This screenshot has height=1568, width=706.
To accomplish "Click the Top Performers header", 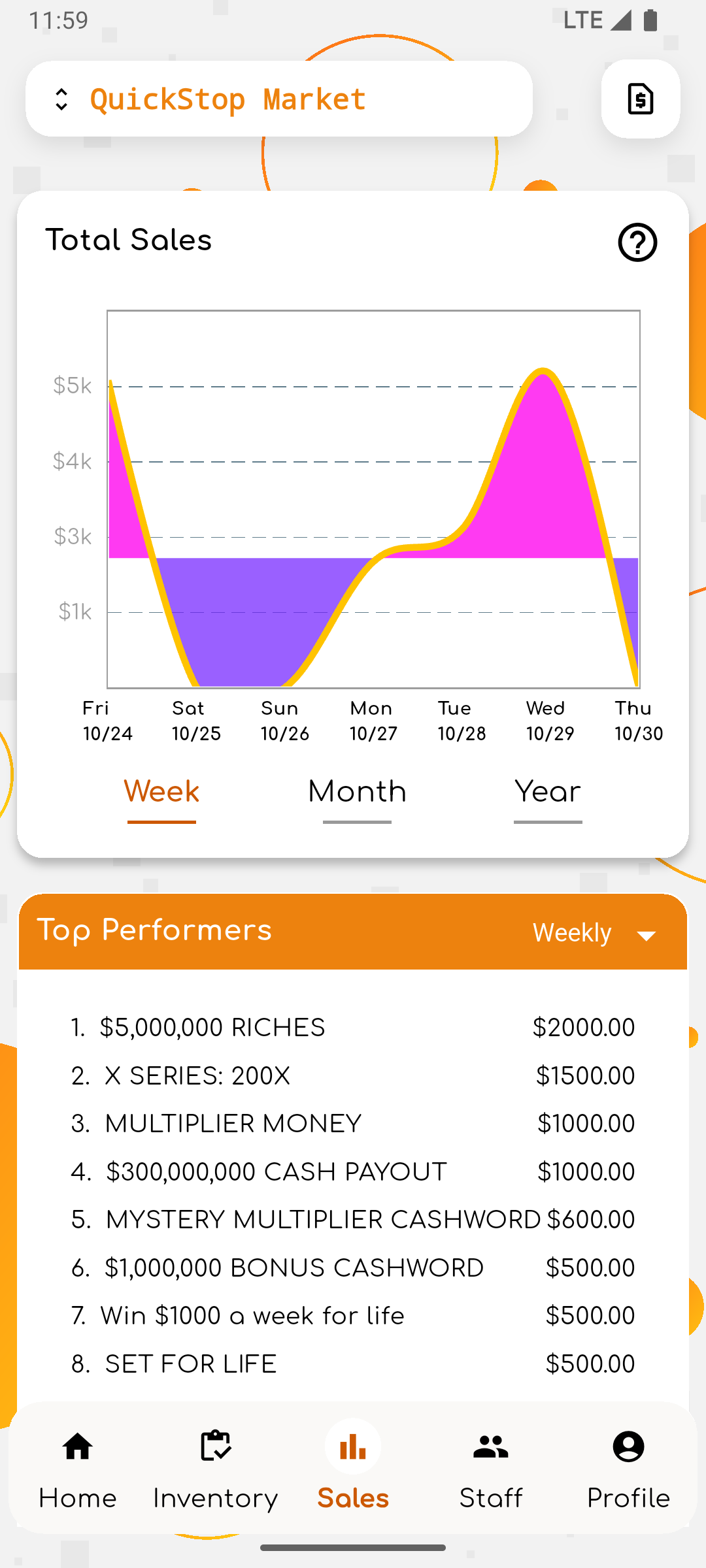I will 154,931.
